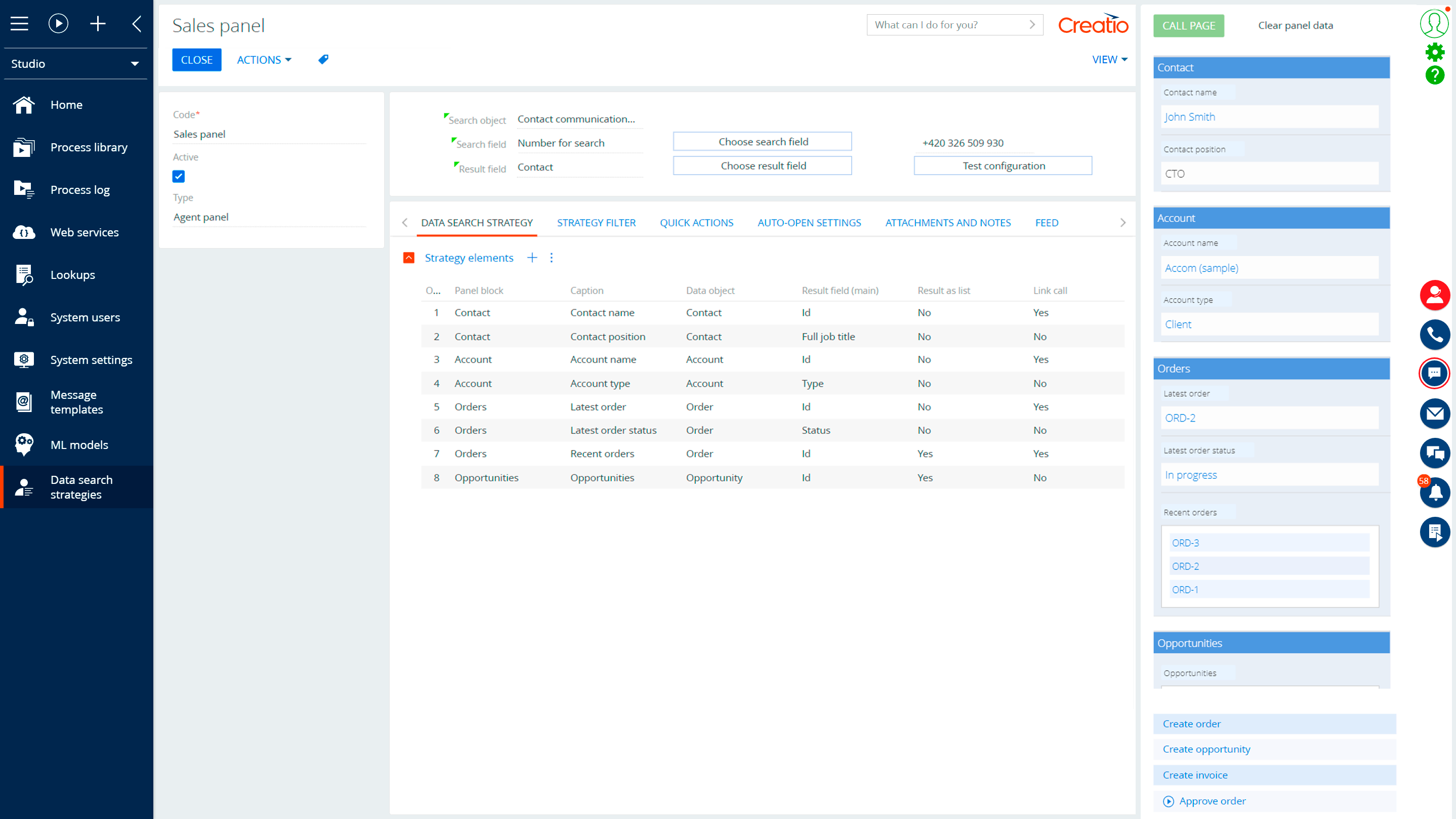Select the Process log sidebar icon
This screenshot has height=819, width=1456.
click(x=24, y=189)
